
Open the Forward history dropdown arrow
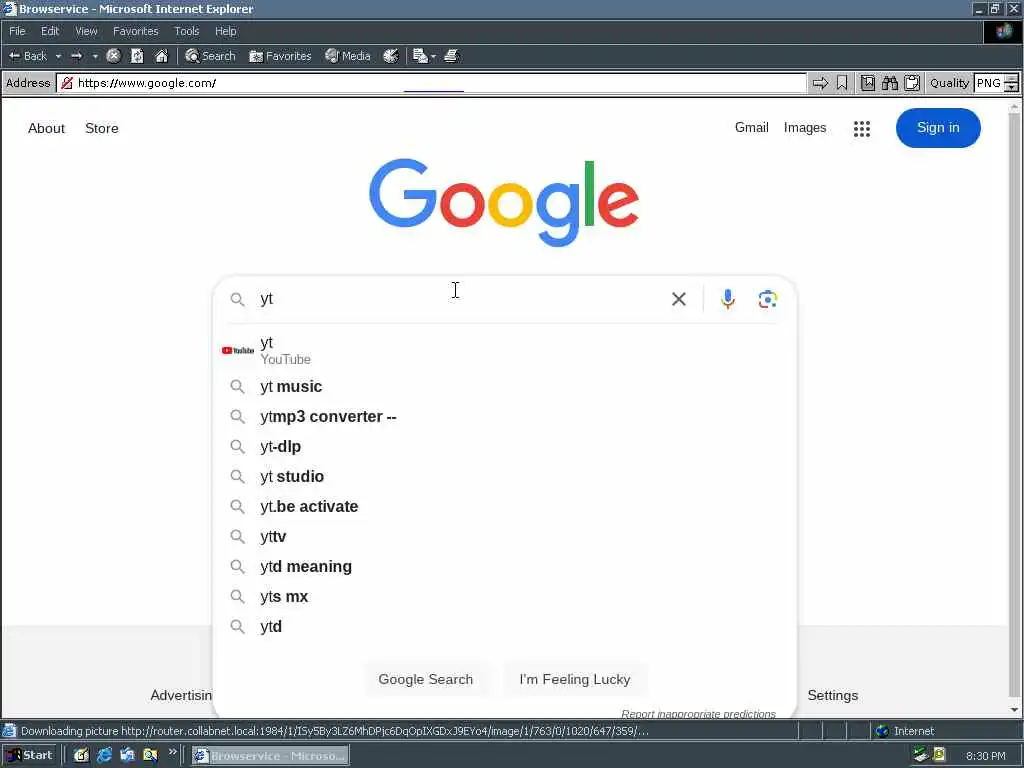95,56
